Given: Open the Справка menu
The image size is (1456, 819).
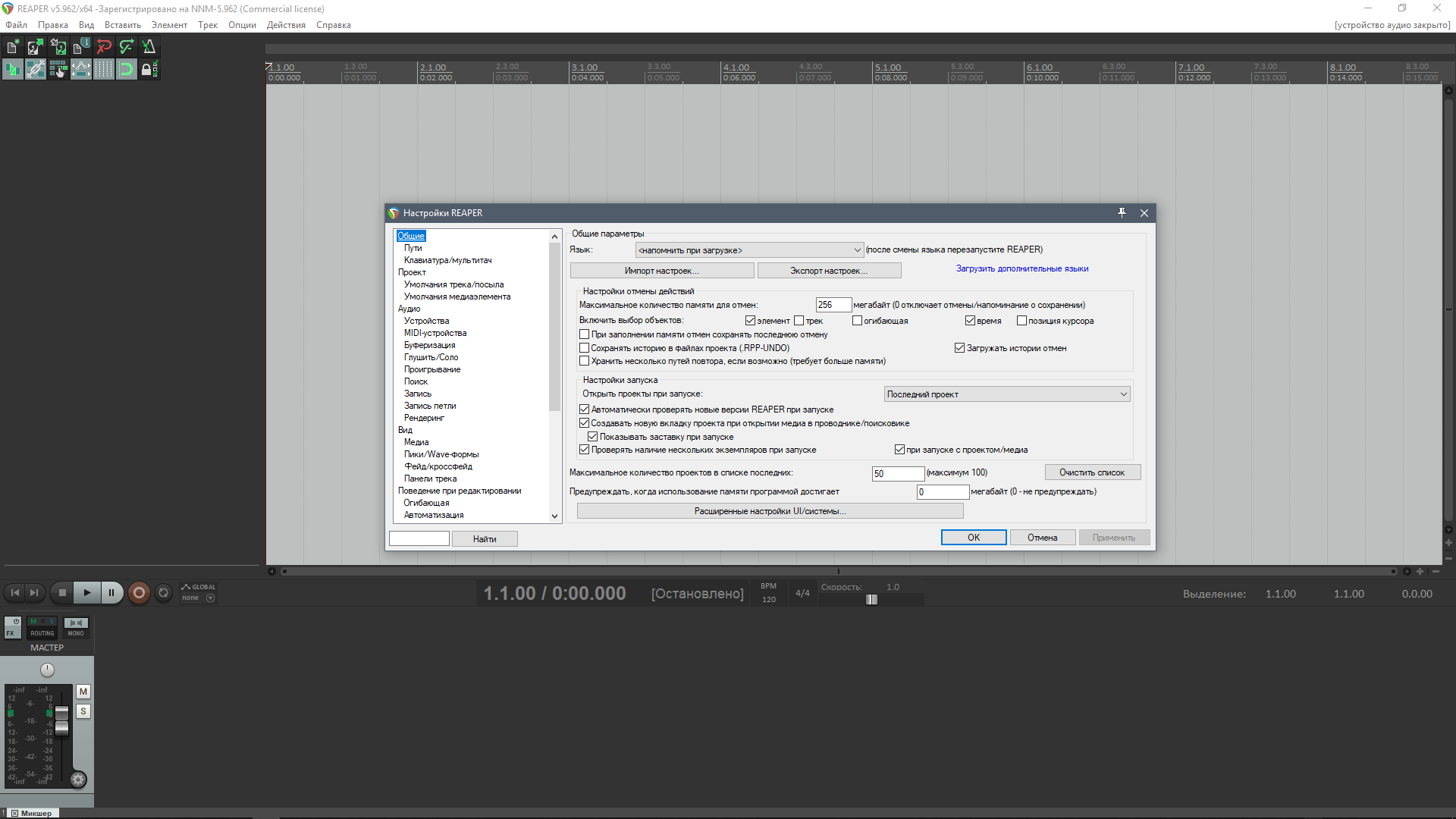Looking at the screenshot, I should point(334,25).
